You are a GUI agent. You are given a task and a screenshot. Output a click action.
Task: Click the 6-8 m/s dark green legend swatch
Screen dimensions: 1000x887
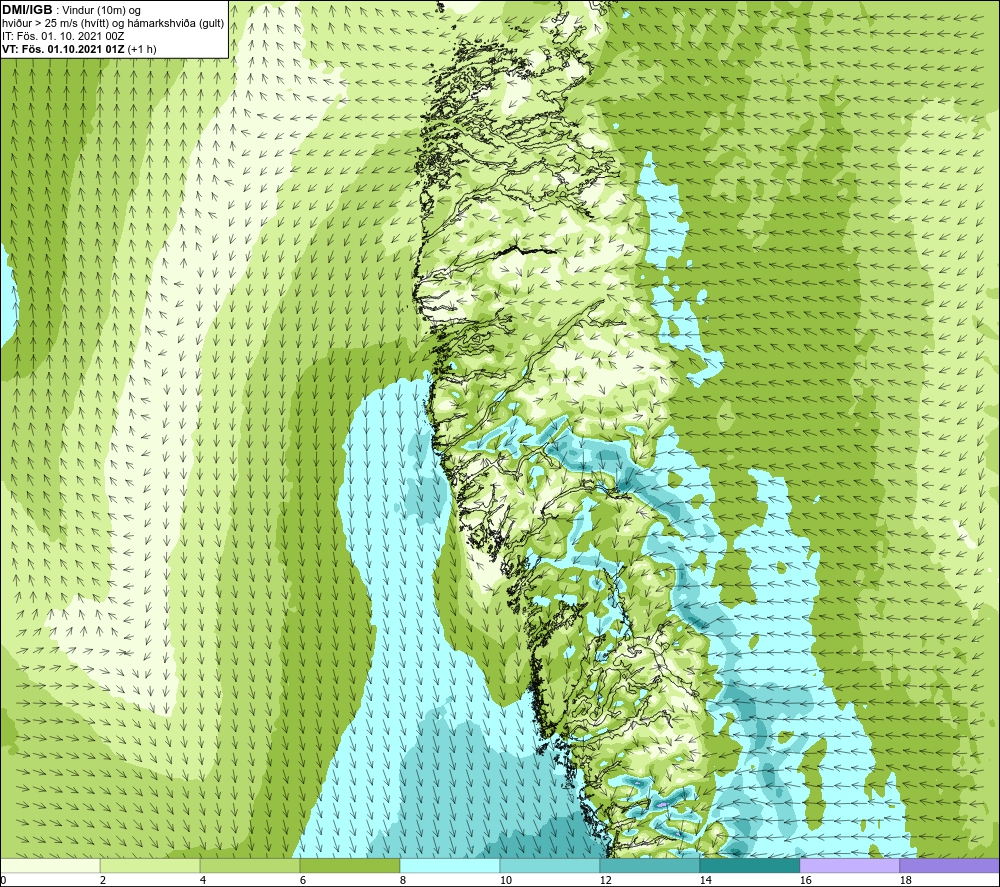pyautogui.click(x=350, y=865)
